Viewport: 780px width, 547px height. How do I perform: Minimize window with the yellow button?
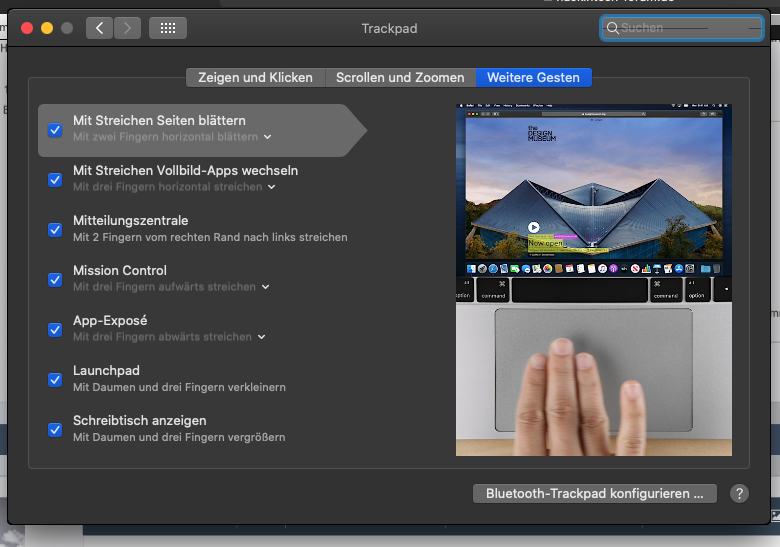[x=47, y=28]
